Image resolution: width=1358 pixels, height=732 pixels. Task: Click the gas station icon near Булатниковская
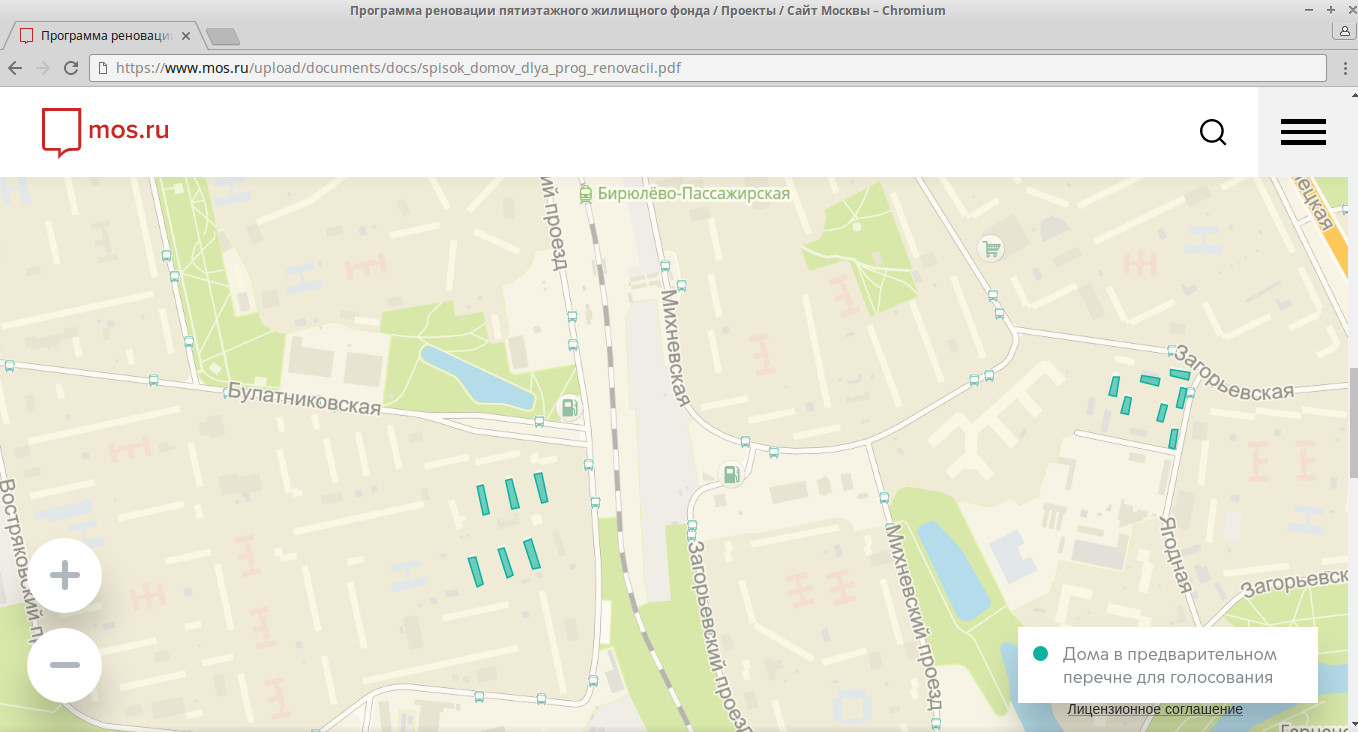568,407
